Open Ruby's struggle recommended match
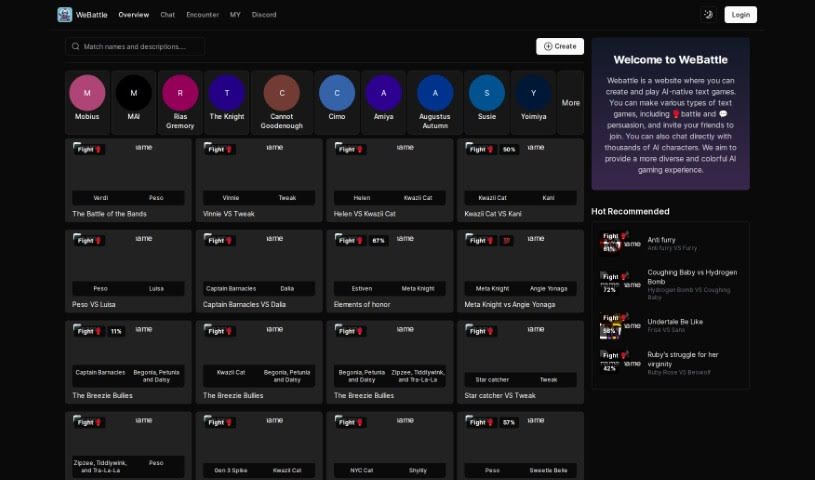Viewport: 815px width, 480px height. tap(682, 359)
